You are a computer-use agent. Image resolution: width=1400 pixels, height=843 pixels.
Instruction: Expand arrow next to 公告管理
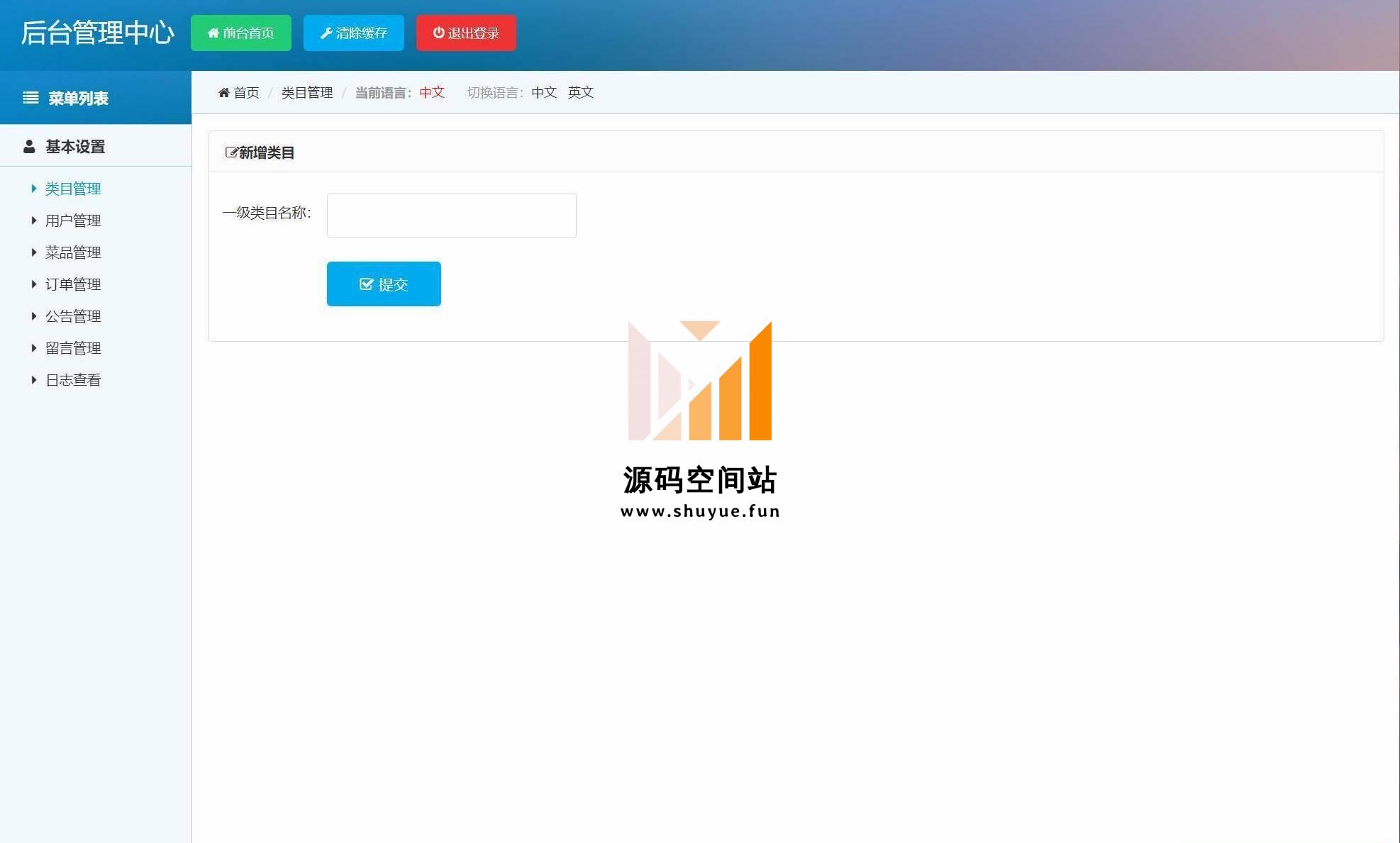pyautogui.click(x=34, y=316)
